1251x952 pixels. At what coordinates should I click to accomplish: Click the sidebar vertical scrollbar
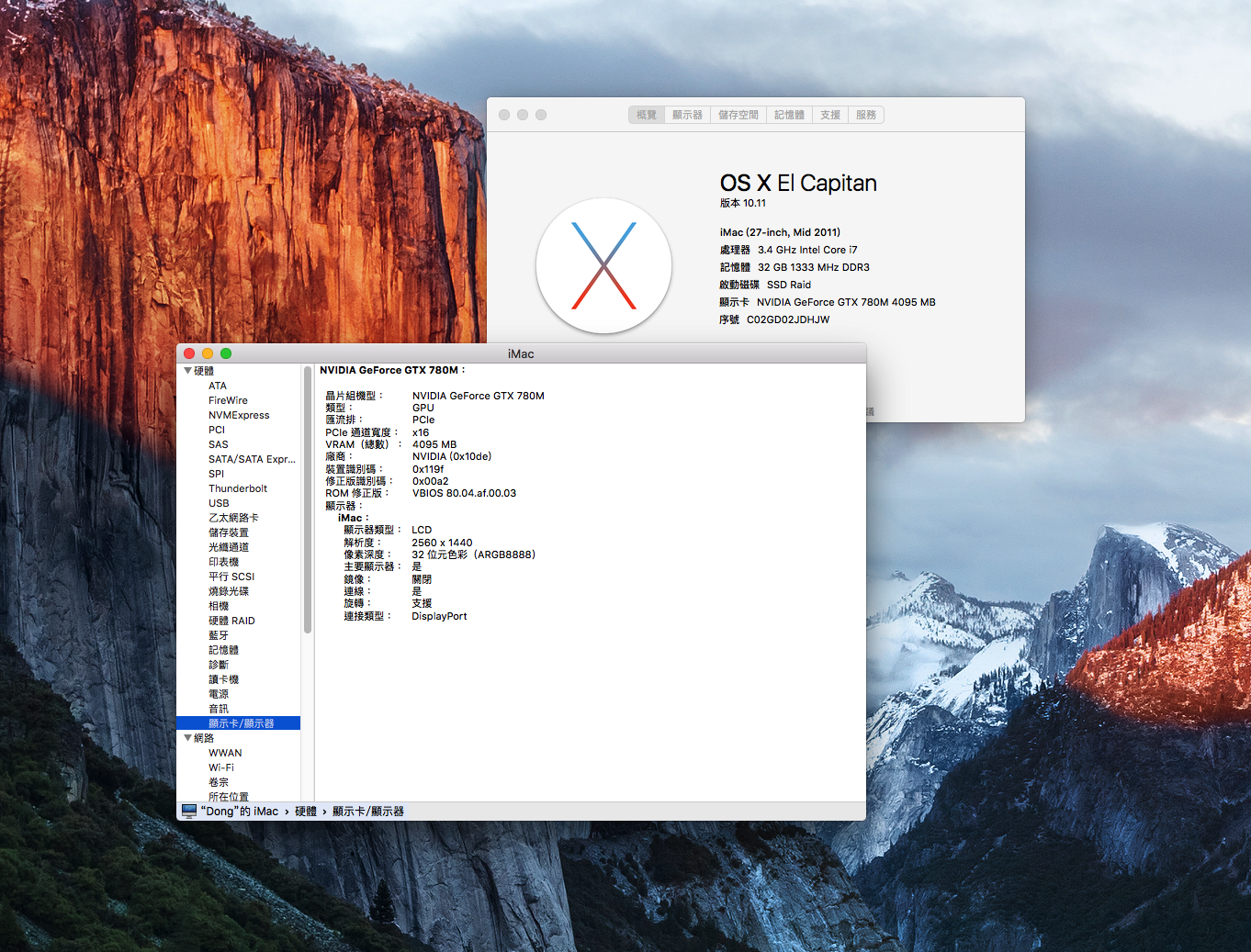tap(308, 500)
